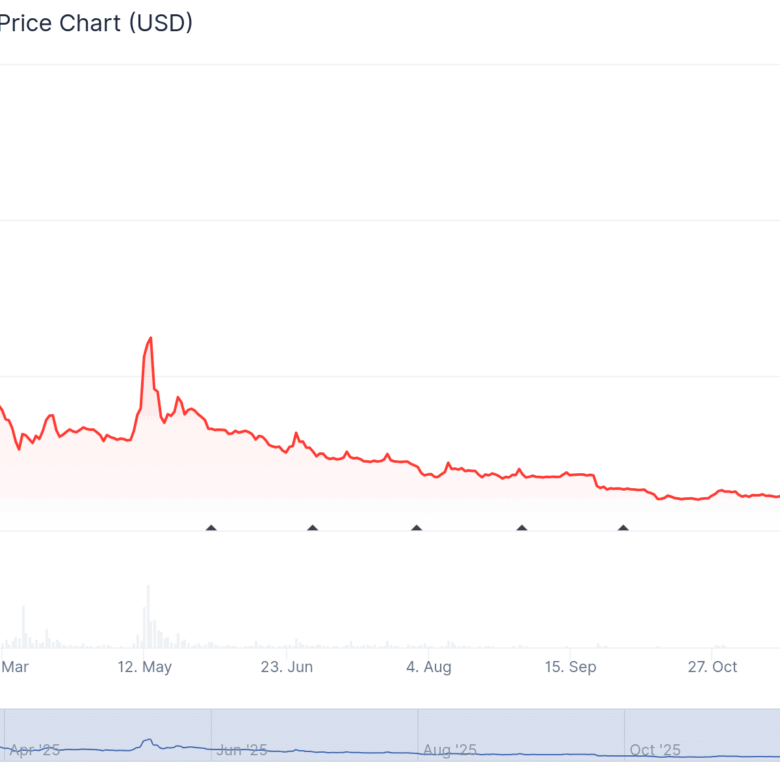Click the leftmost black triangle event marker
The image size is (780, 780).
pos(211,527)
